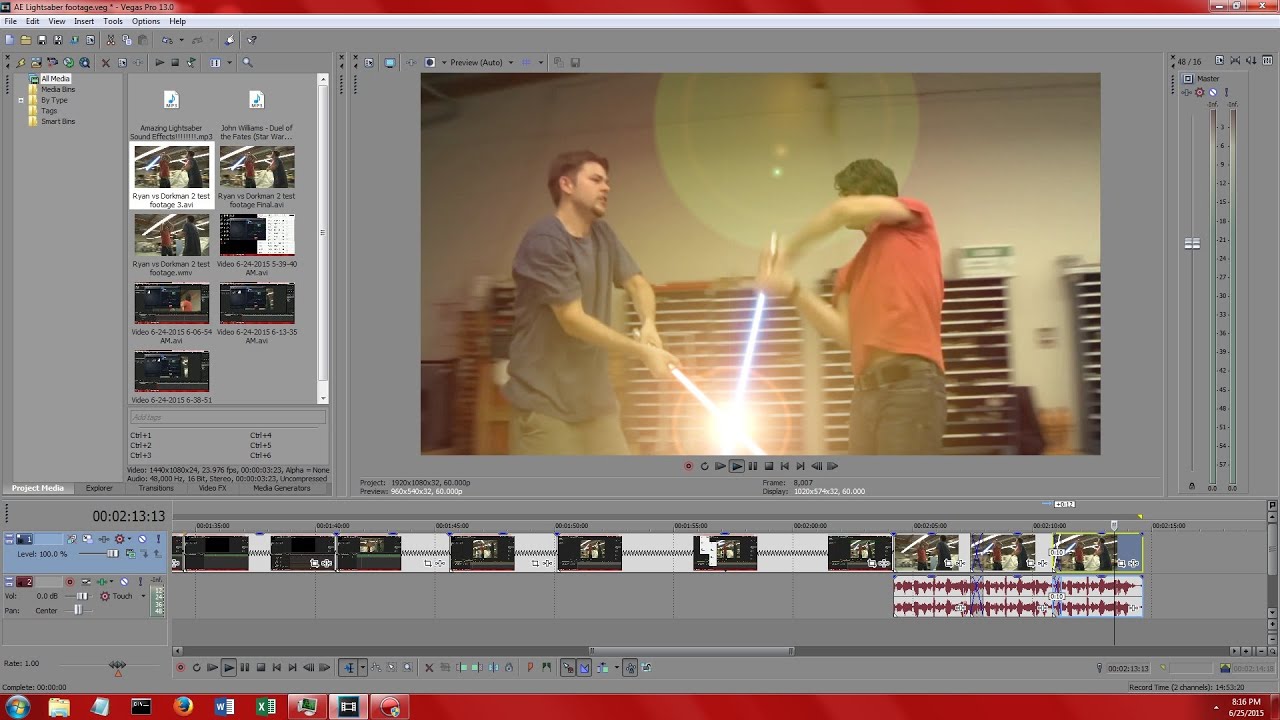Image resolution: width=1280 pixels, height=720 pixels.
Task: Select Ryan vs Dorkman 2 test footage Final.avi thumbnail
Action: point(257,168)
